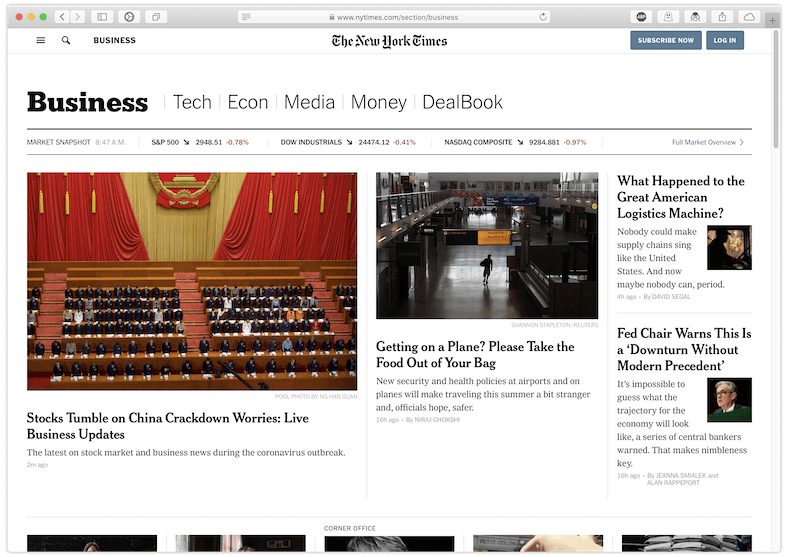Click the S&P 500 change -0.78%
The height and width of the screenshot is (557, 788).
[237, 142]
